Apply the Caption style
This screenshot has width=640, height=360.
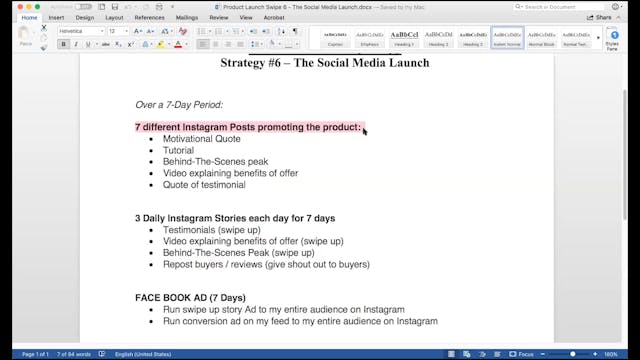tap(335, 38)
